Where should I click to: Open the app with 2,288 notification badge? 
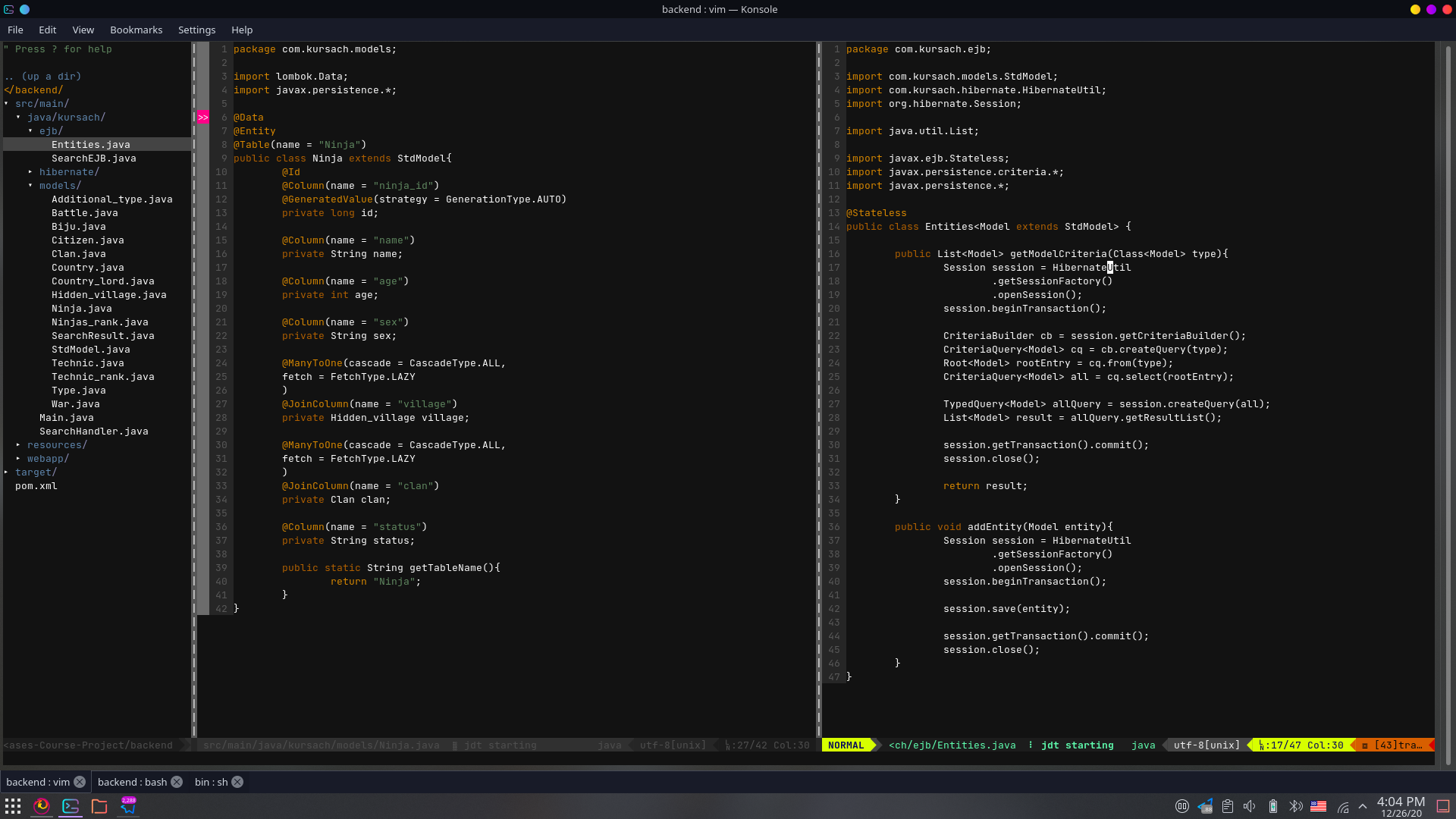[x=128, y=806]
